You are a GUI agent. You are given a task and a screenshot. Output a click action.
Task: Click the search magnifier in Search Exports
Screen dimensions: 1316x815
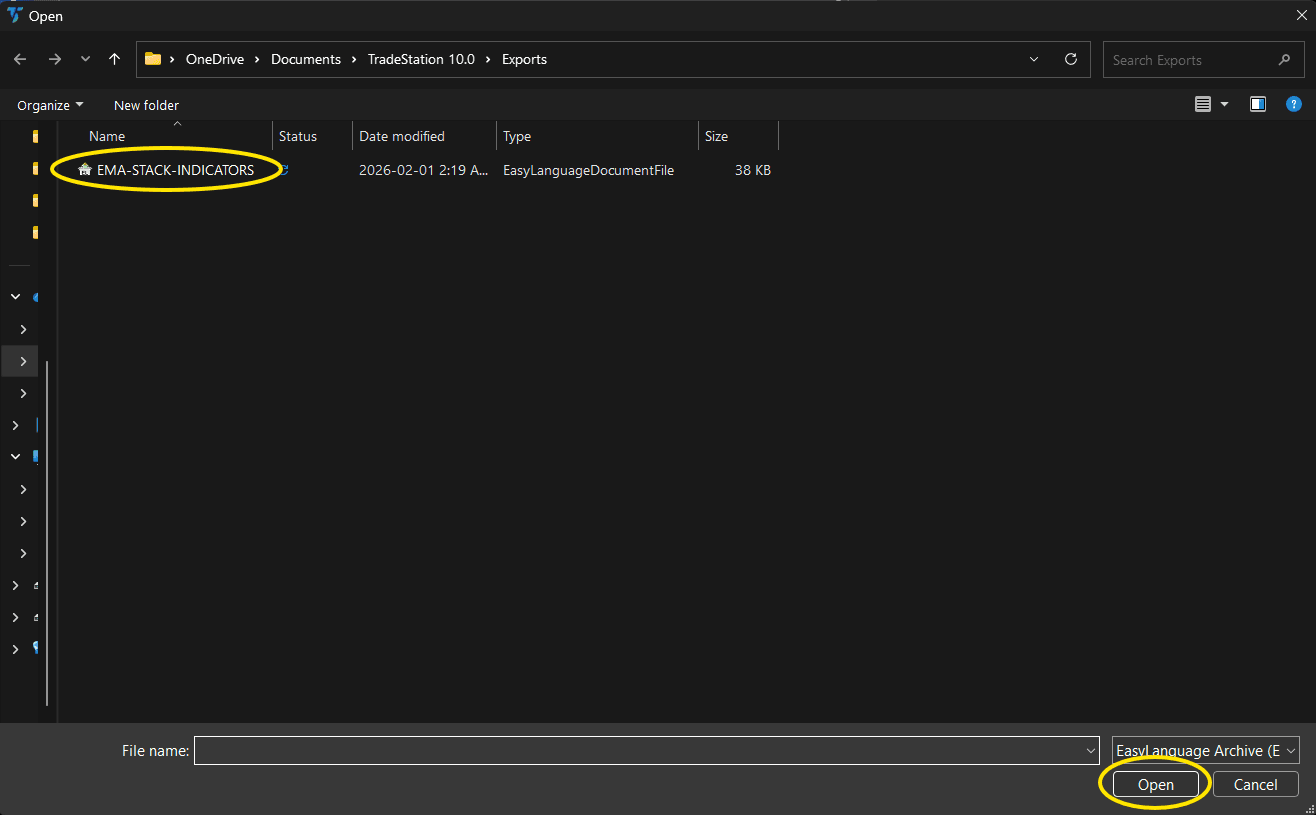[1284, 59]
